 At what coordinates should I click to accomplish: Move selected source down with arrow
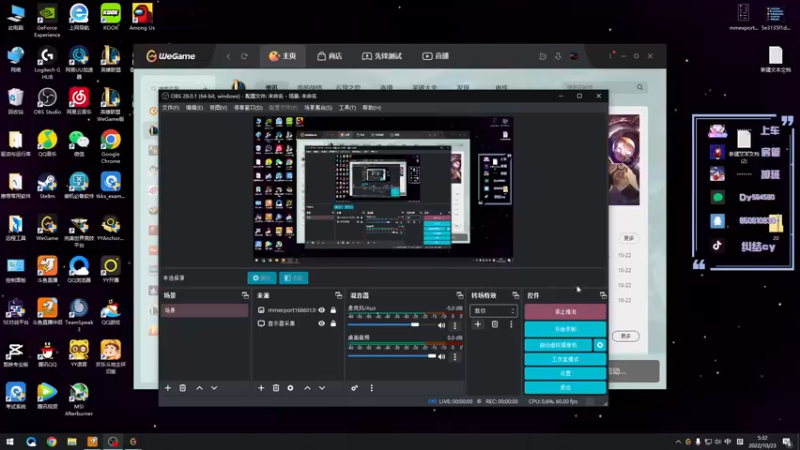322,388
